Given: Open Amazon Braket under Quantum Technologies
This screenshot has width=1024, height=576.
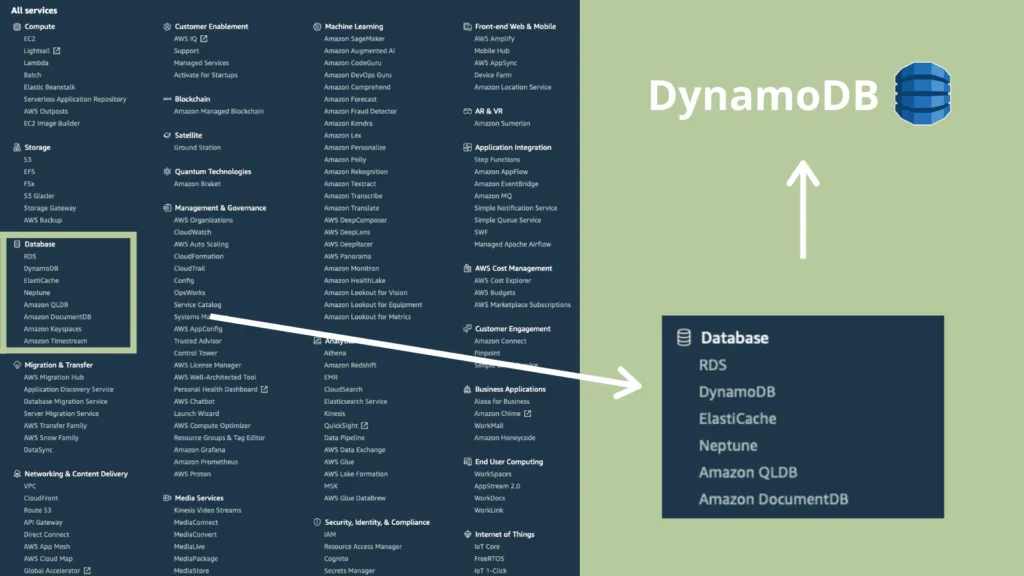Looking at the screenshot, I should pos(199,183).
